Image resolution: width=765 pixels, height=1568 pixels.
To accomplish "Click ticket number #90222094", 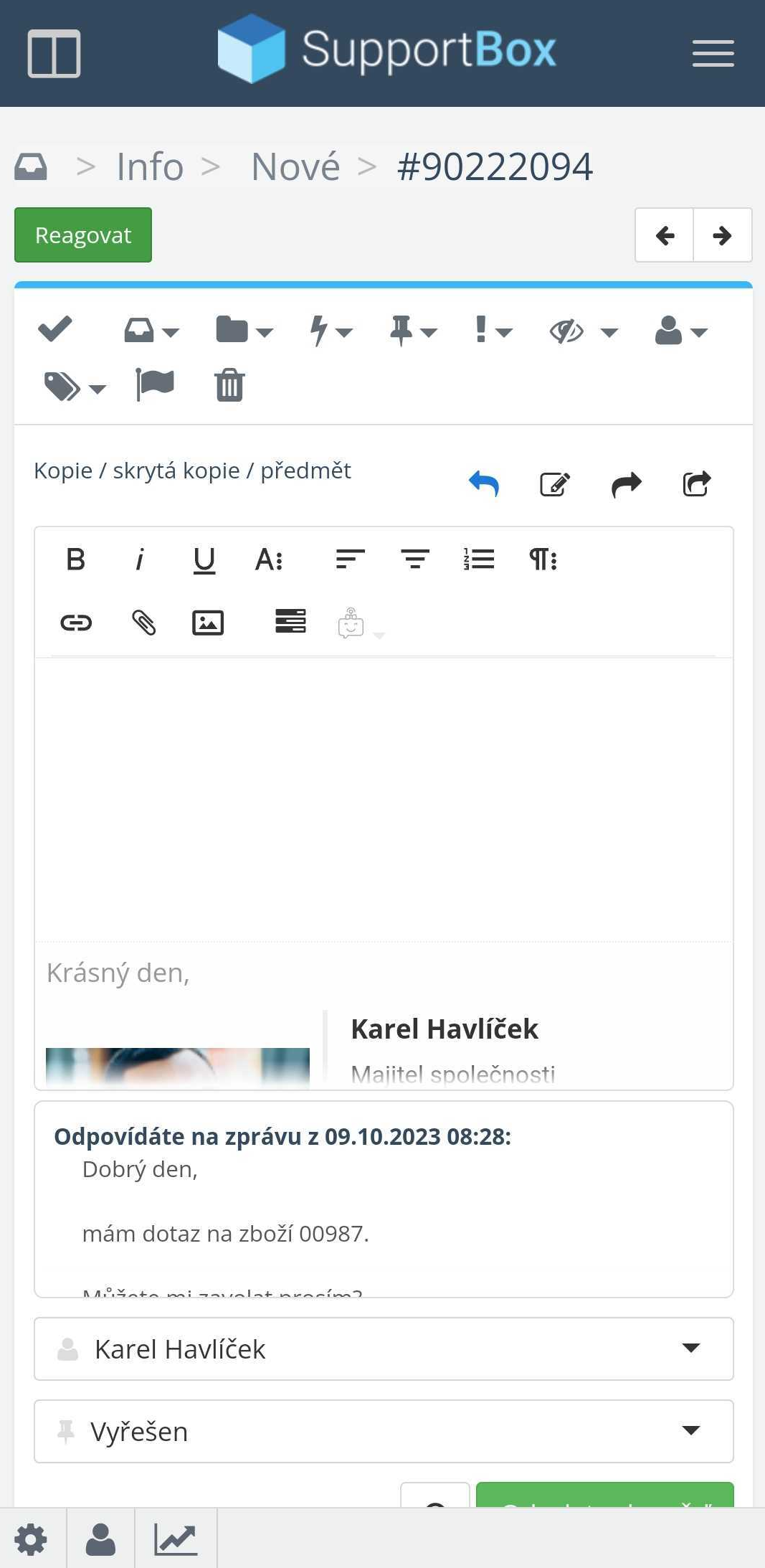I will click(x=495, y=166).
